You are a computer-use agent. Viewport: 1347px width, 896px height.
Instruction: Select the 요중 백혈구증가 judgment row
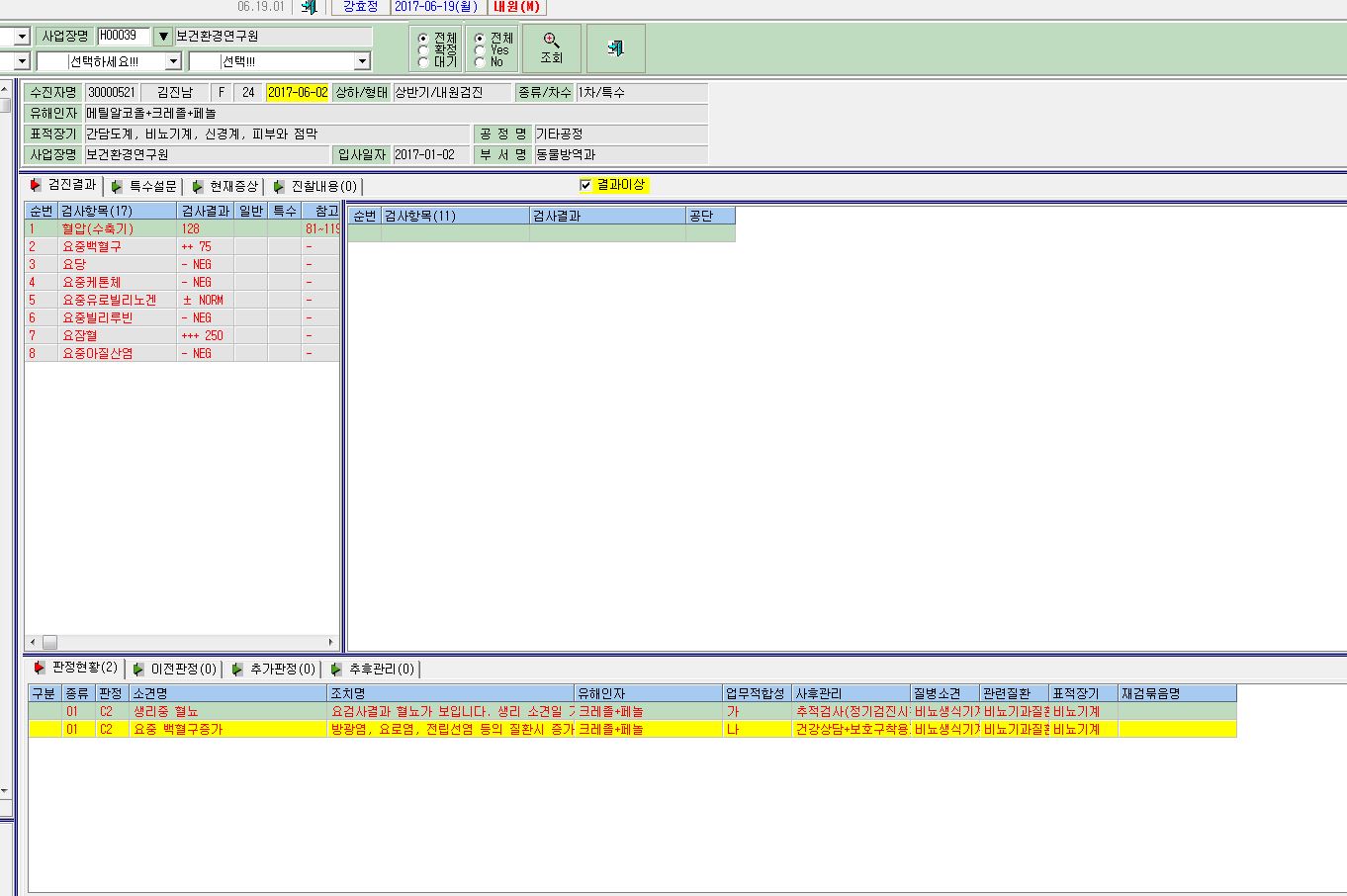pyautogui.click(x=632, y=729)
